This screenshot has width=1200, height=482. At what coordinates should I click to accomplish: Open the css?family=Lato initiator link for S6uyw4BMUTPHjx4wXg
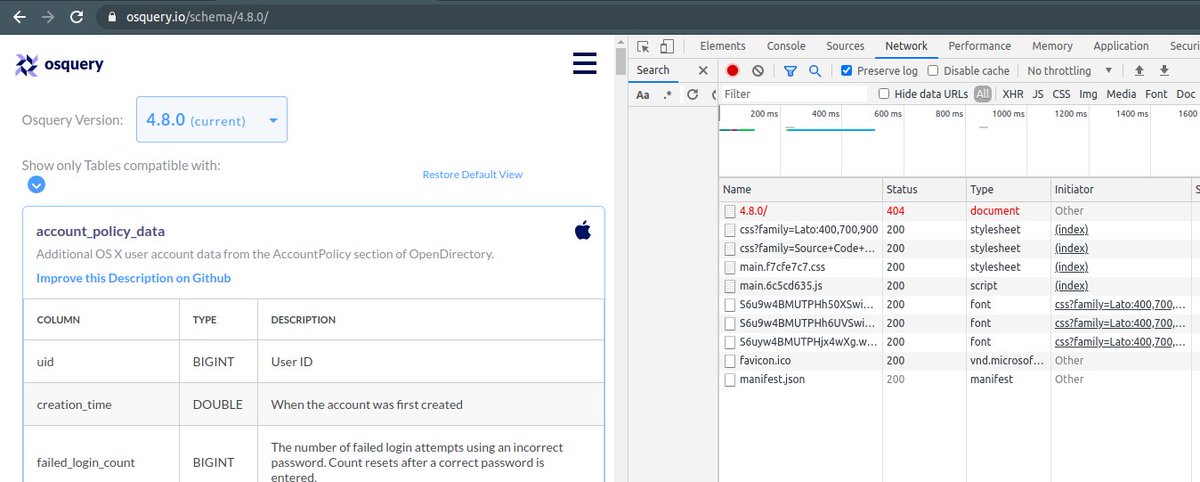pos(1119,342)
